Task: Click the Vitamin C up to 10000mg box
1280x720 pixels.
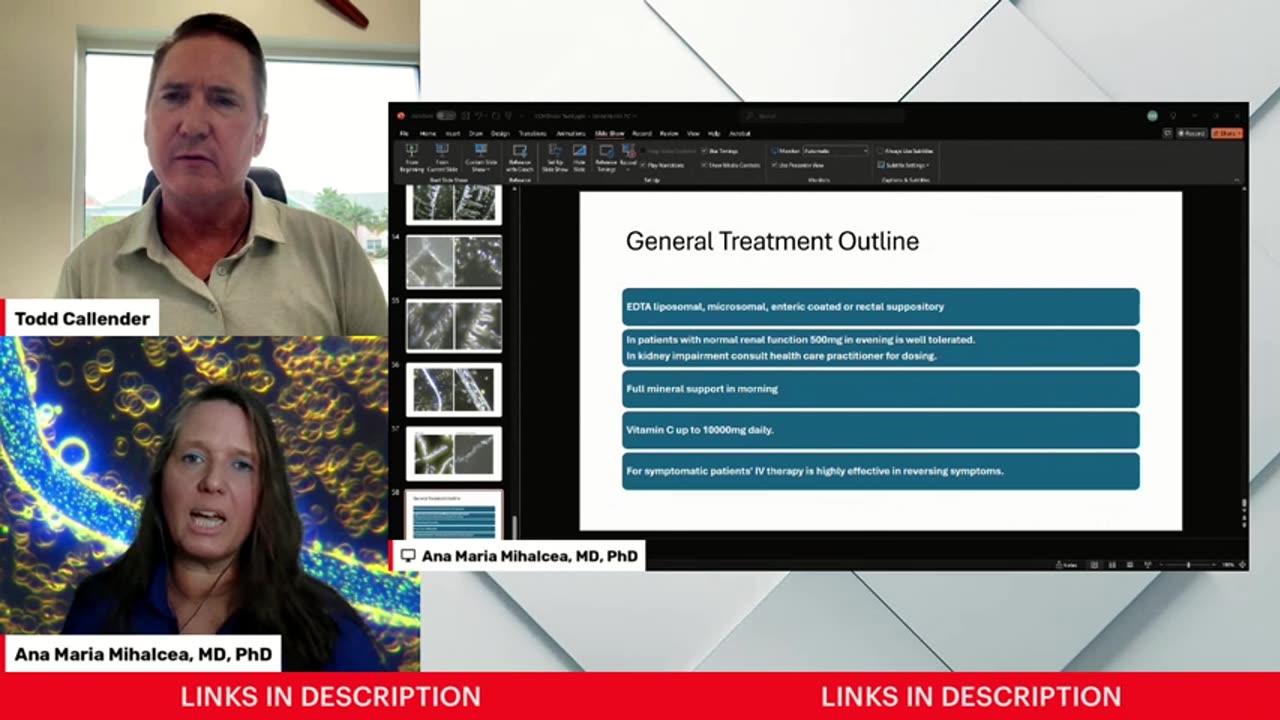Action: (881, 430)
